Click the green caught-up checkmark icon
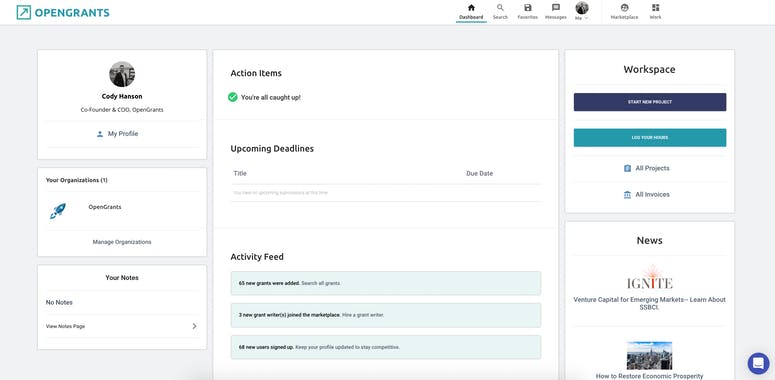Viewport: 775px width, 380px height. coord(233,97)
